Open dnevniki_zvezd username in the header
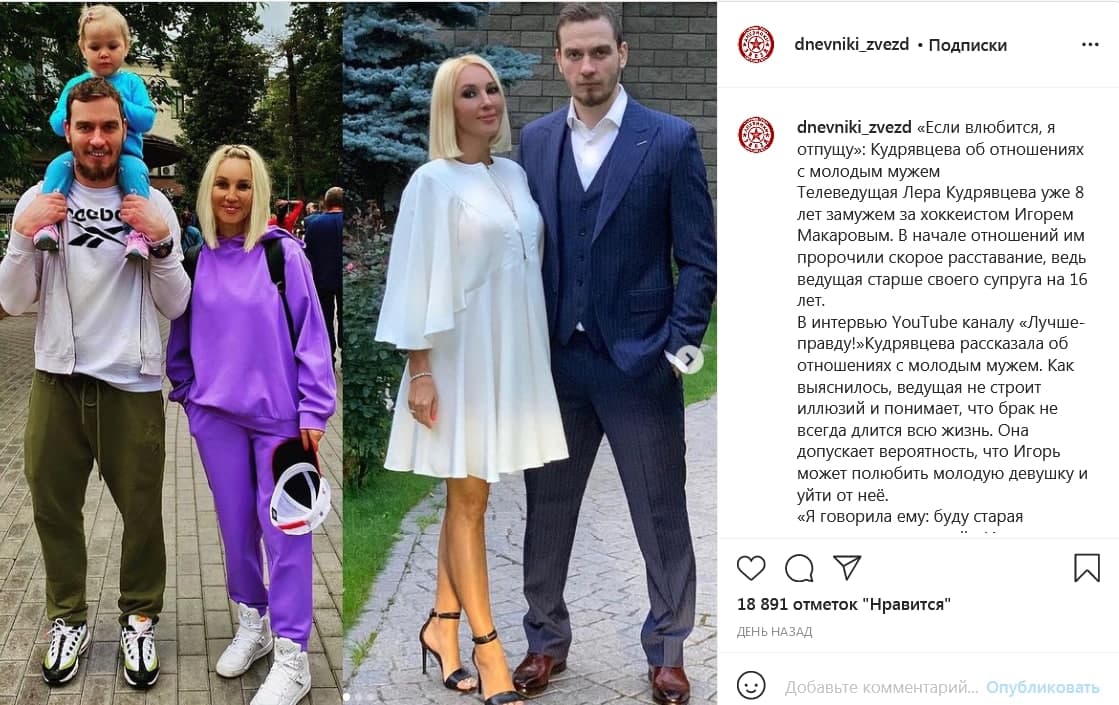 point(851,44)
